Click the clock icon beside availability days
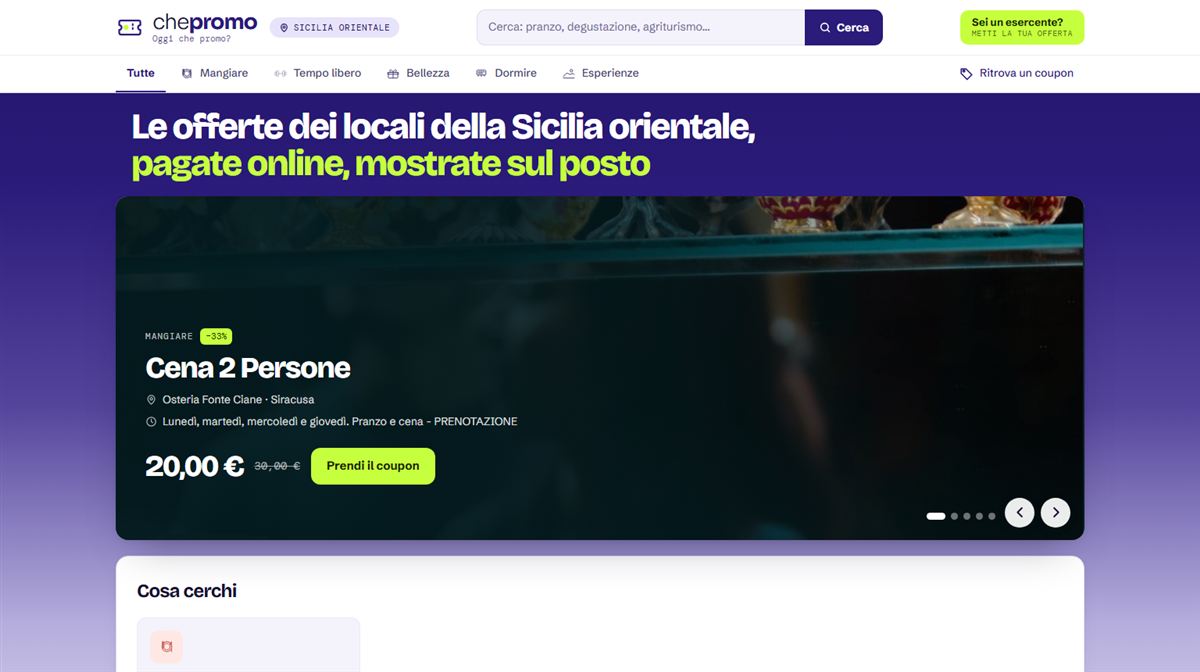The width and height of the screenshot is (1200, 672). pyautogui.click(x=152, y=422)
